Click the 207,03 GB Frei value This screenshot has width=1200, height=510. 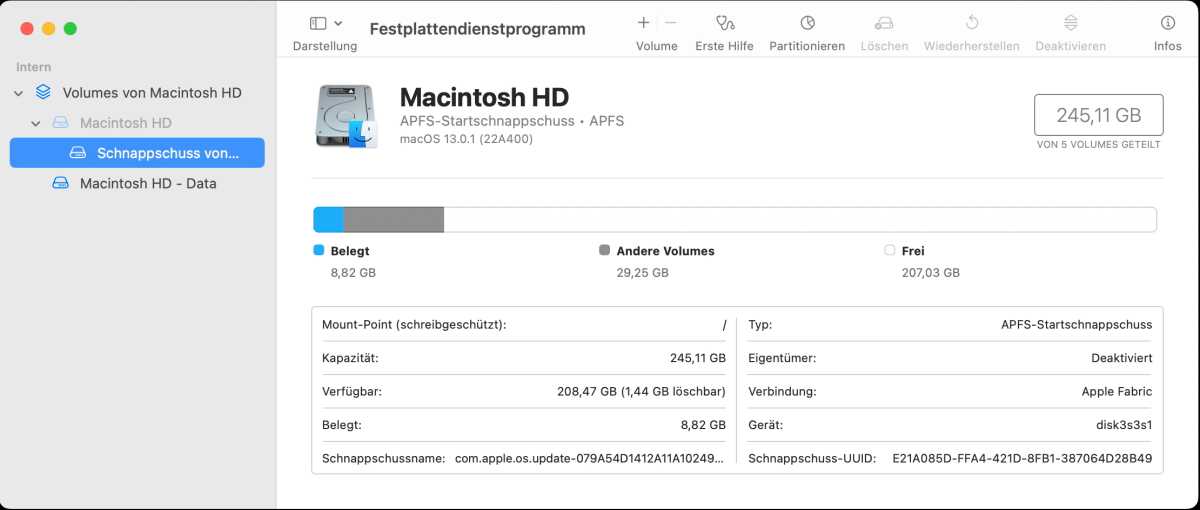coord(930,272)
